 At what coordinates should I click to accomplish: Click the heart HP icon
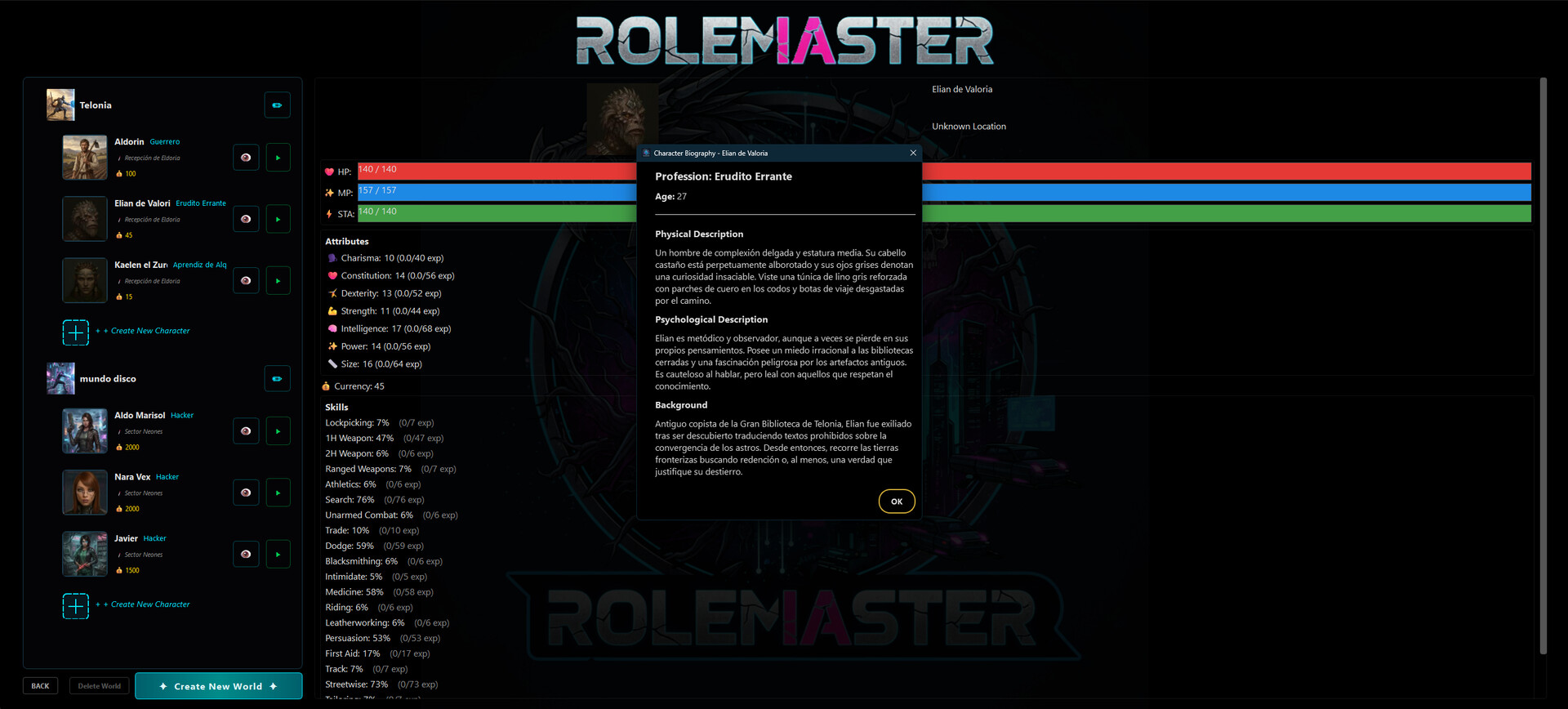(329, 172)
